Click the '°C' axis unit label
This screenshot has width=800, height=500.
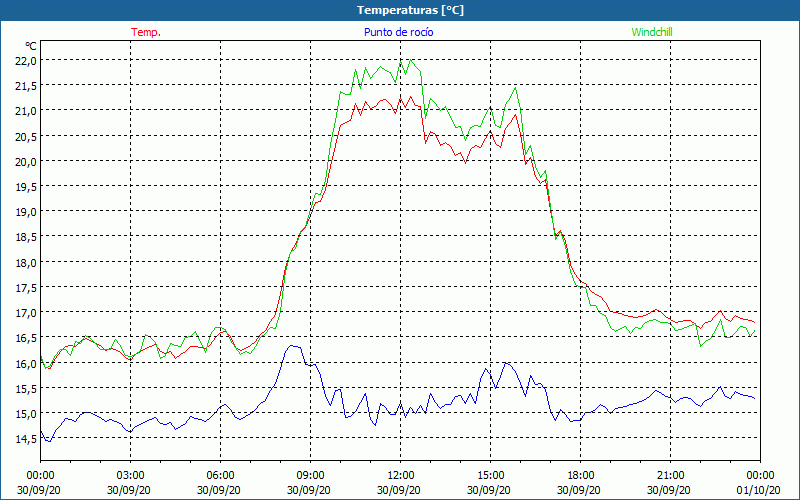[31, 46]
